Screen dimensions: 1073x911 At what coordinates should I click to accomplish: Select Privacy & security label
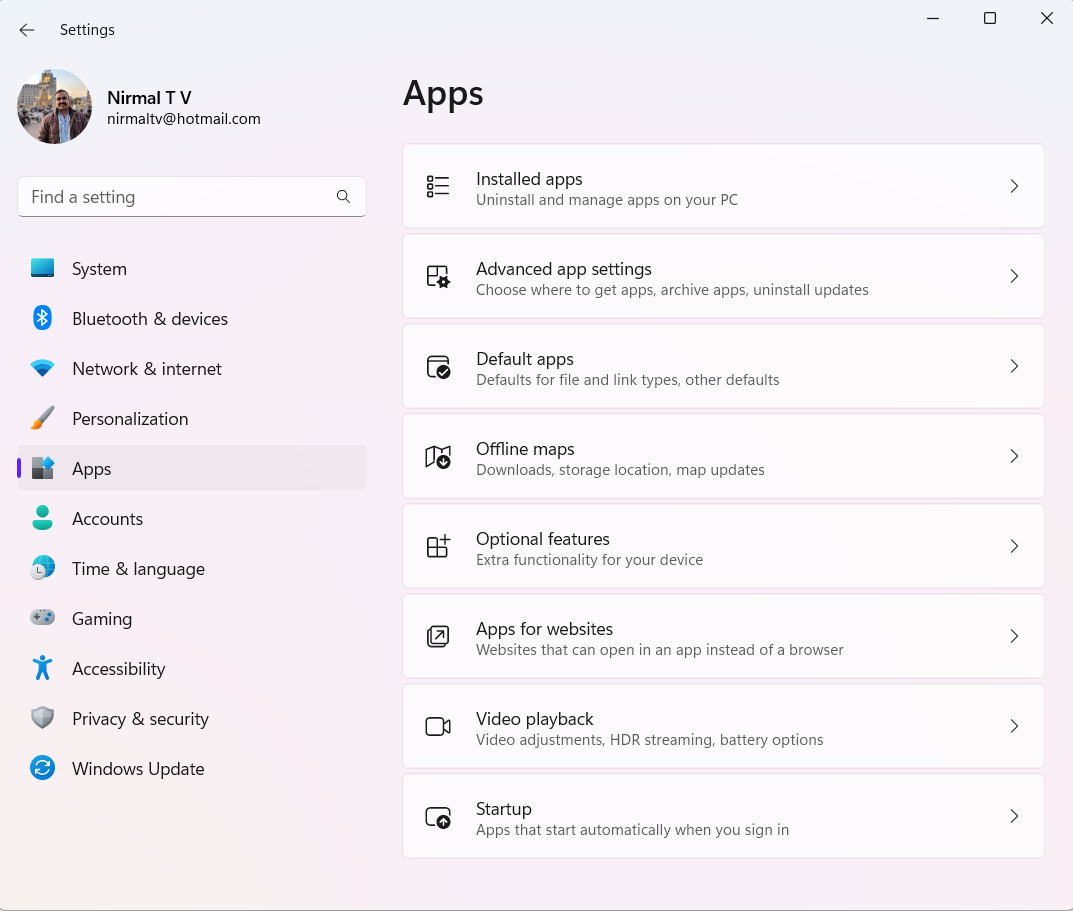point(140,719)
